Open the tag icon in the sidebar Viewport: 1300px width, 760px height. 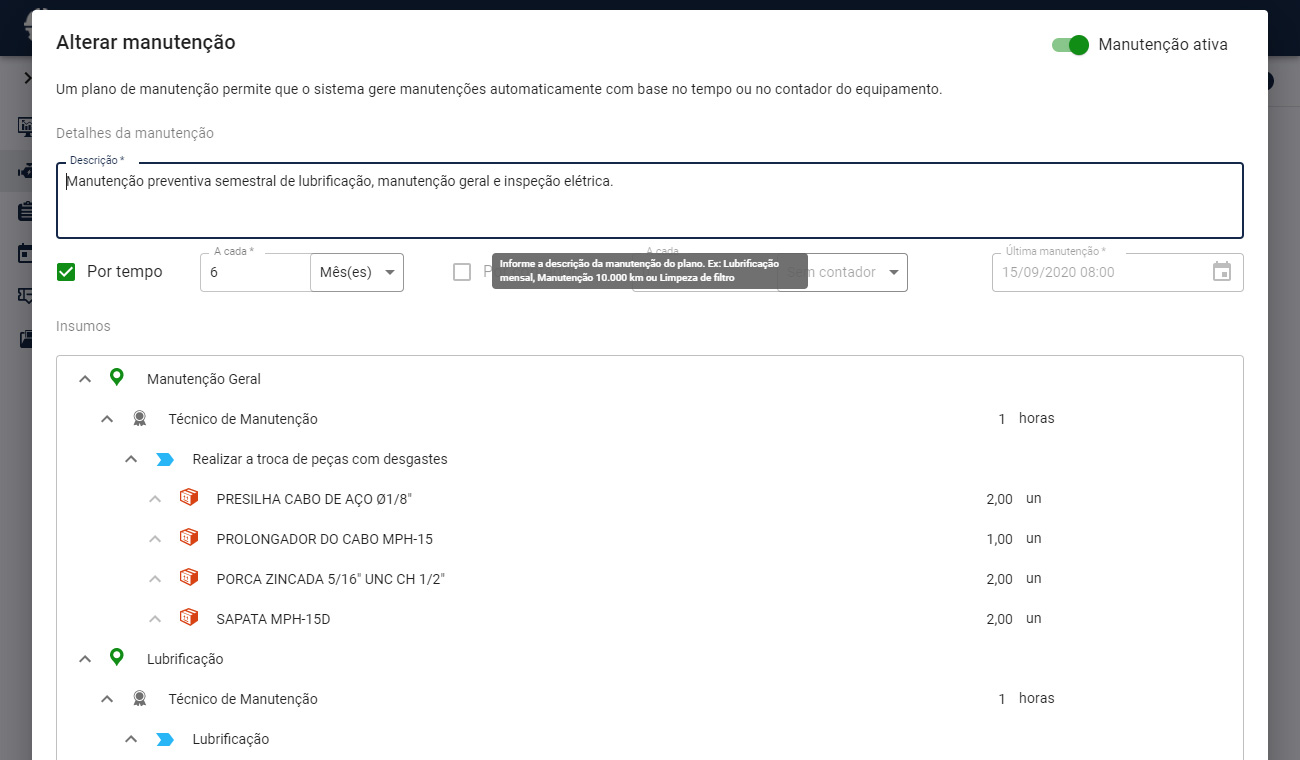click(25, 295)
